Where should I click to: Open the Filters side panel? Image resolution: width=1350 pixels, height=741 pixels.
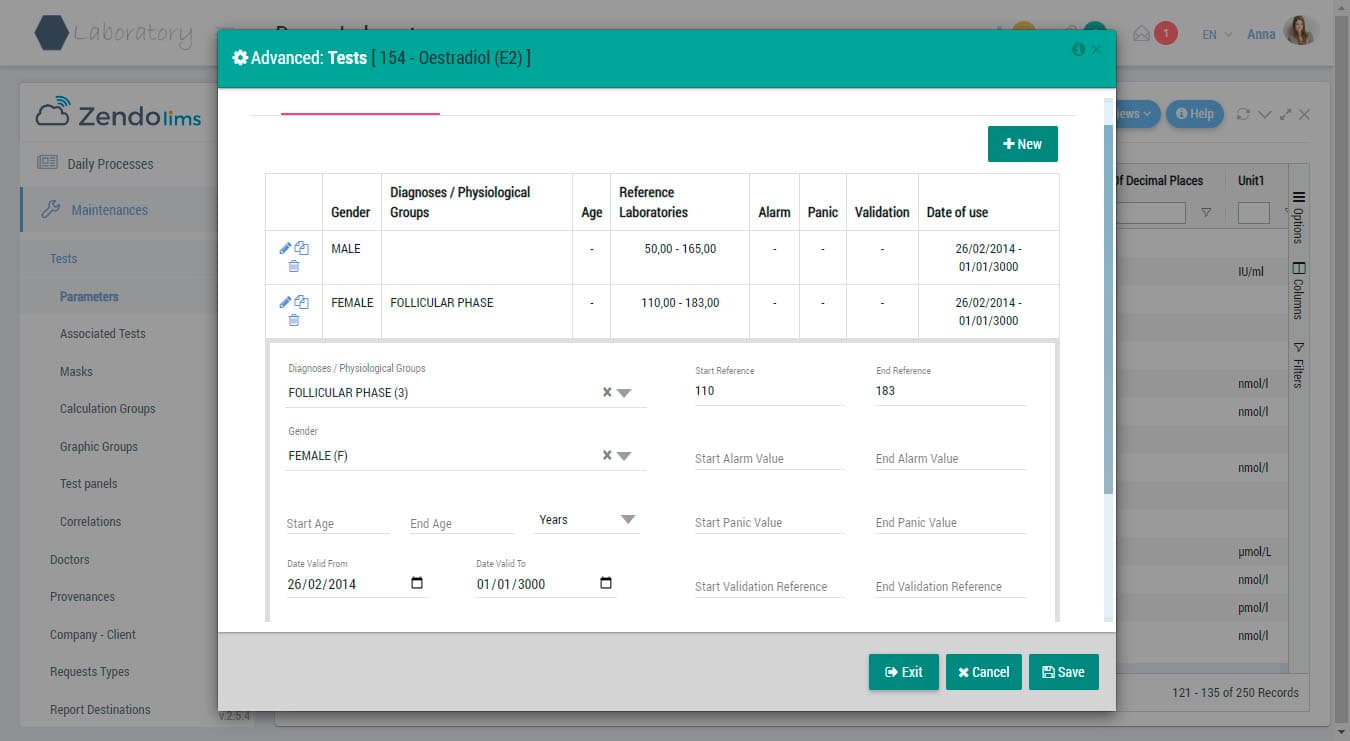point(1298,365)
